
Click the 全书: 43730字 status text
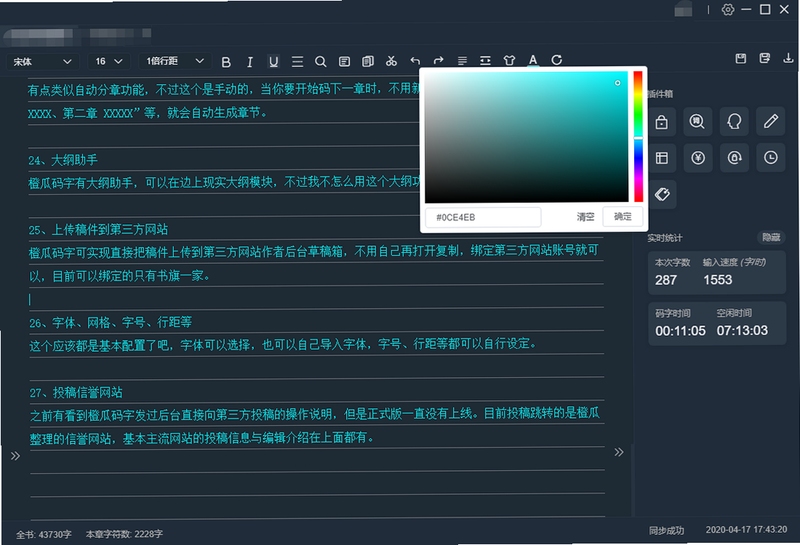[43, 534]
